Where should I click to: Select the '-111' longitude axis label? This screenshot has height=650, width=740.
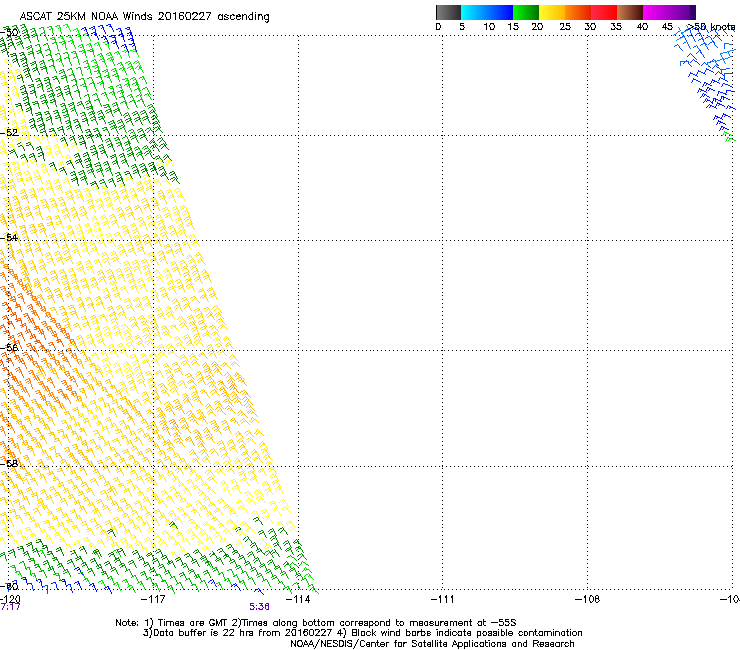point(443,599)
